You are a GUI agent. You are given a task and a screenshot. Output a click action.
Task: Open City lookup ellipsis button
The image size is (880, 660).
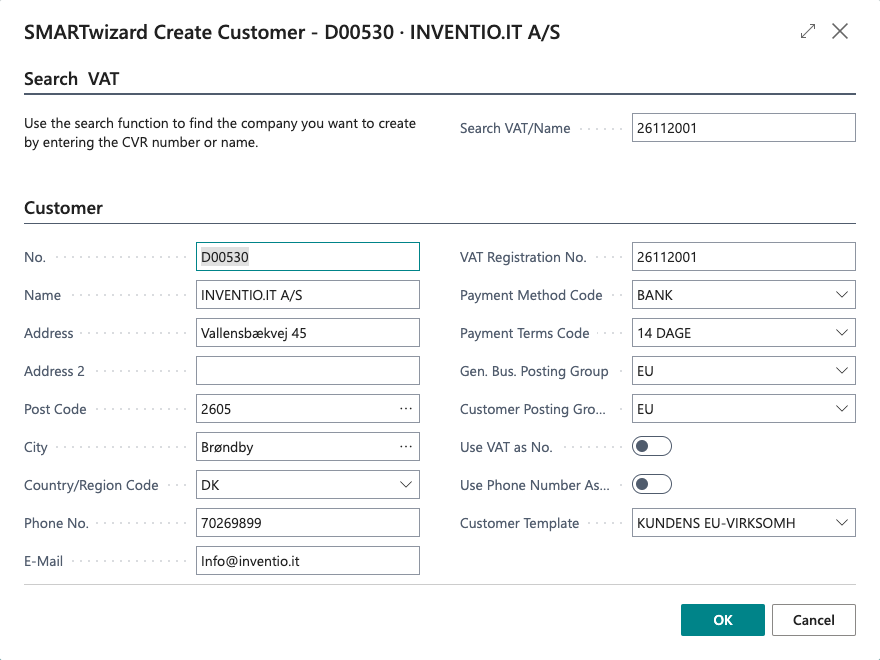point(405,447)
